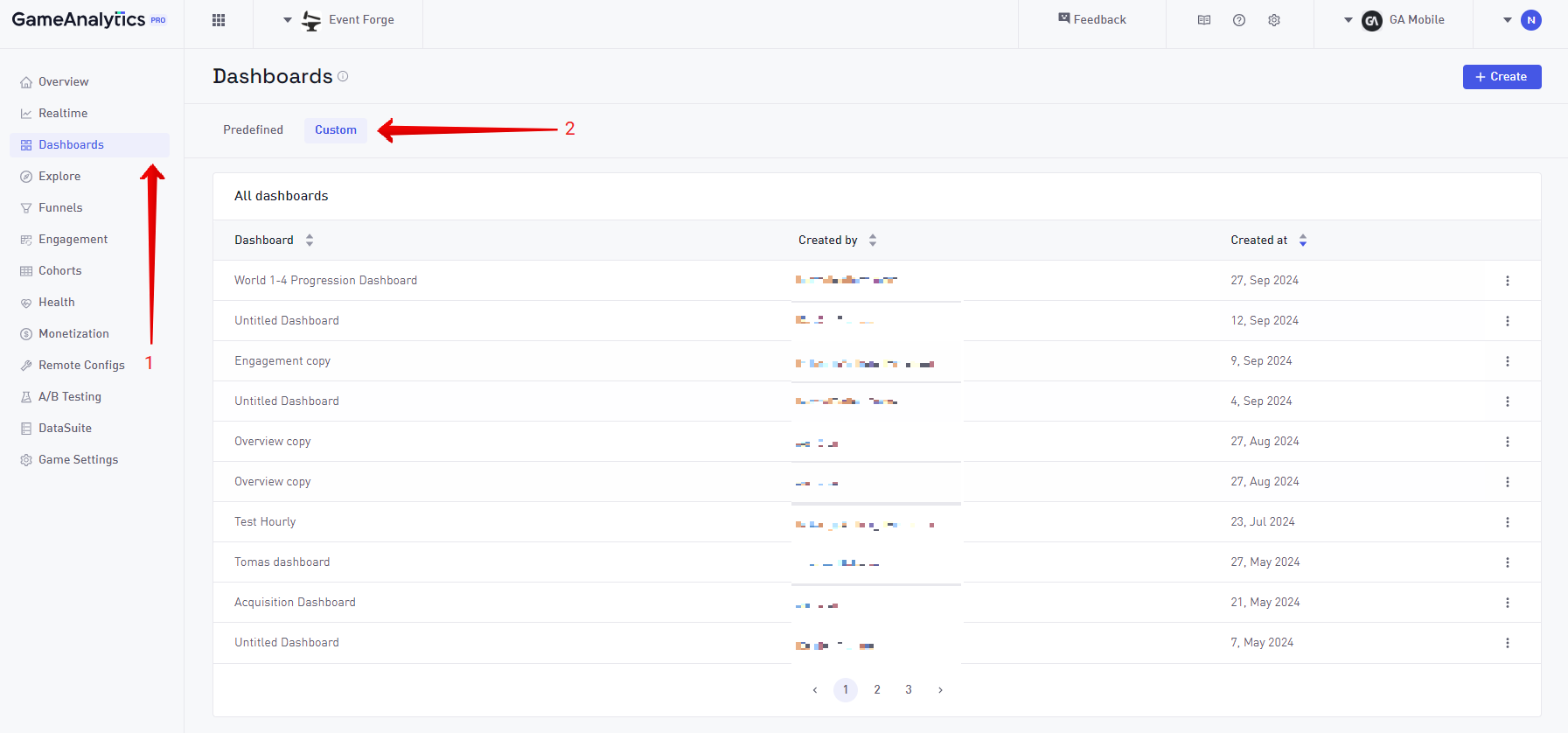1568x733 pixels.
Task: Open the Tomas dashboard
Action: [282, 562]
